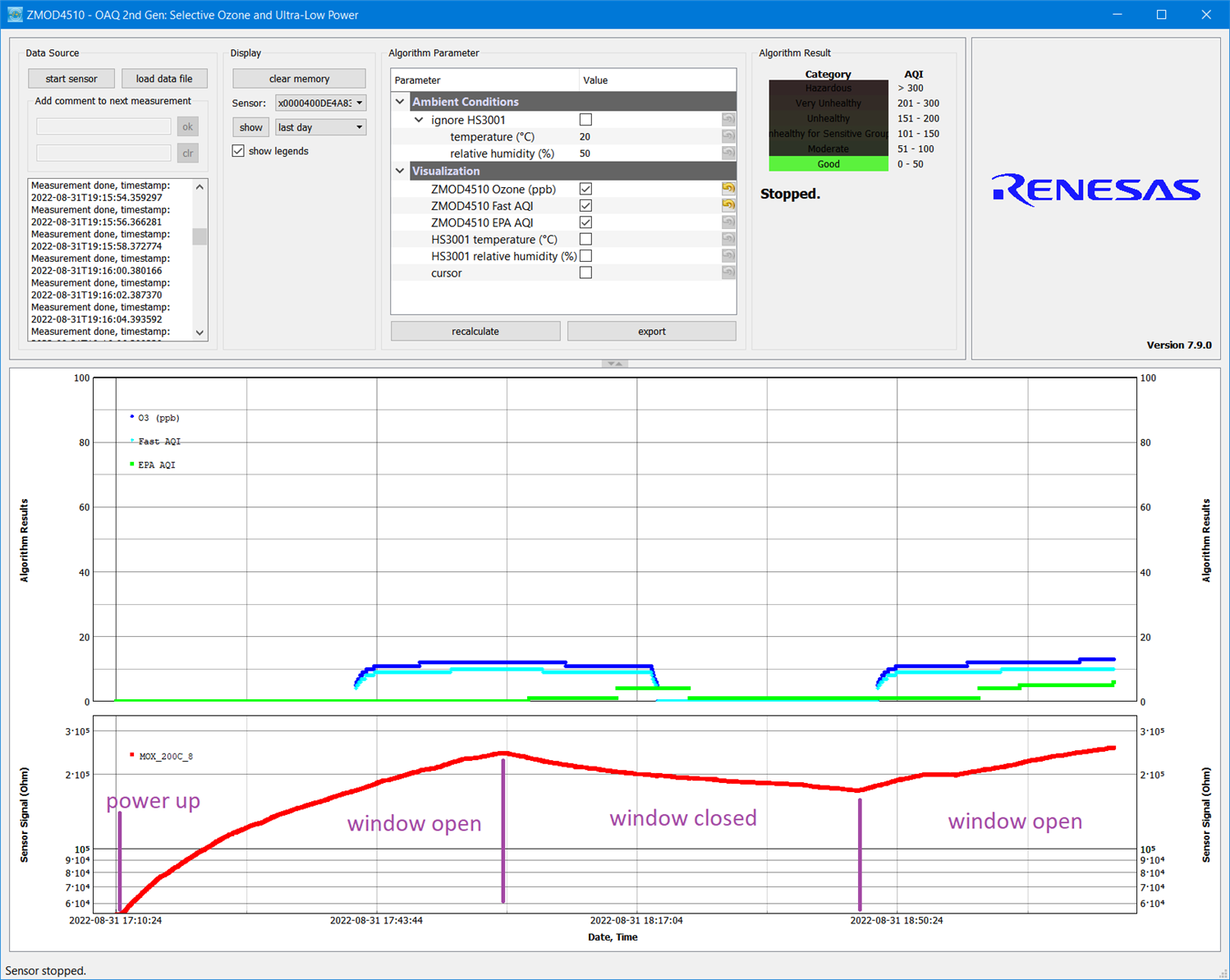1230x980 pixels.
Task: Click the first comment input field
Action: [x=103, y=126]
